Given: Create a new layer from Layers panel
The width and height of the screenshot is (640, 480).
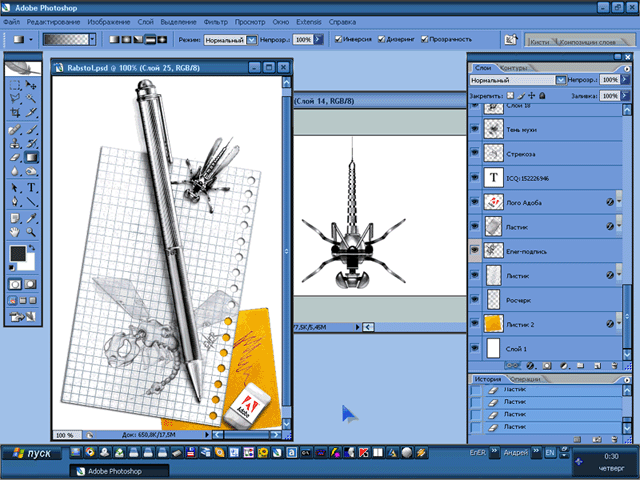Looking at the screenshot, I should pyautogui.click(x=598, y=365).
